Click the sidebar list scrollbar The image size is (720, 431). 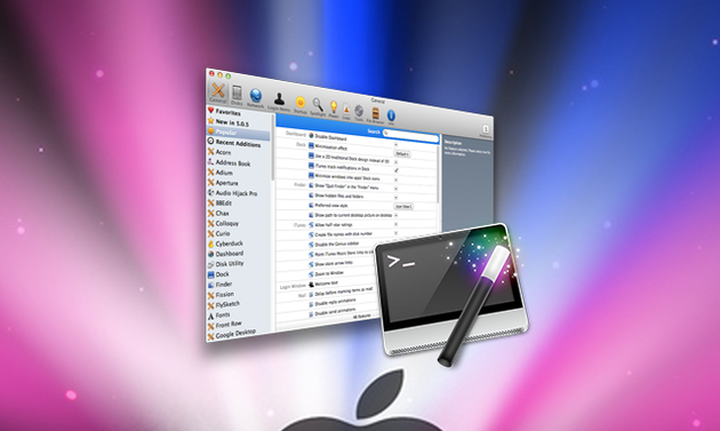[273, 147]
